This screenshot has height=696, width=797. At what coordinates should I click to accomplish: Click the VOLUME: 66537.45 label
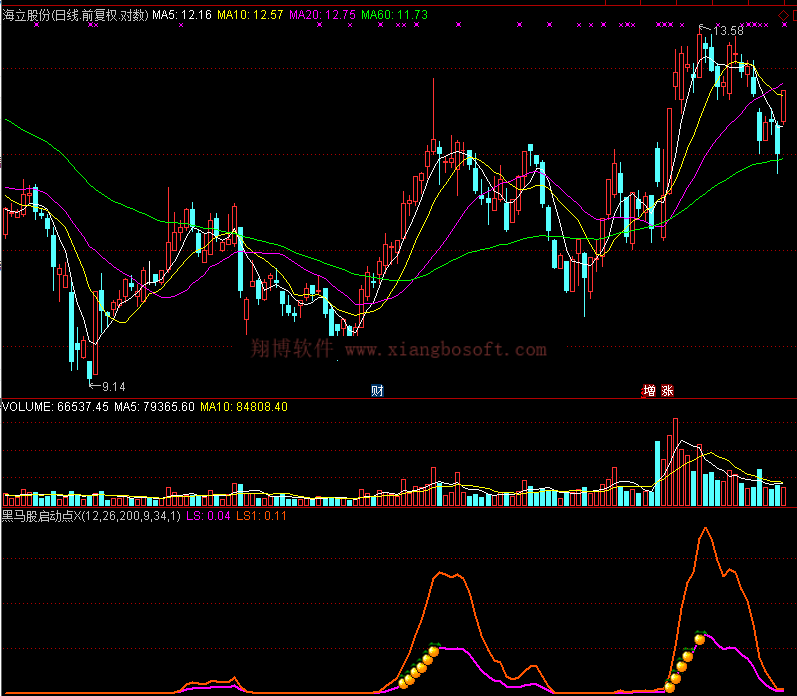[55, 407]
